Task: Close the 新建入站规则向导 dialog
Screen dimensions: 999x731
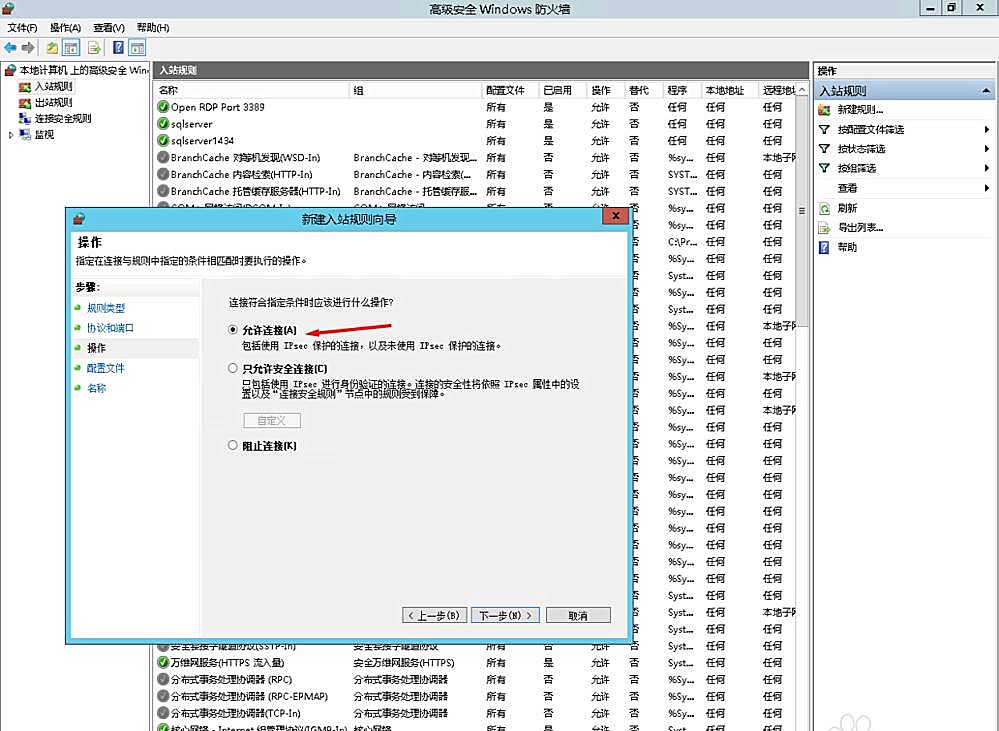Action: (615, 217)
